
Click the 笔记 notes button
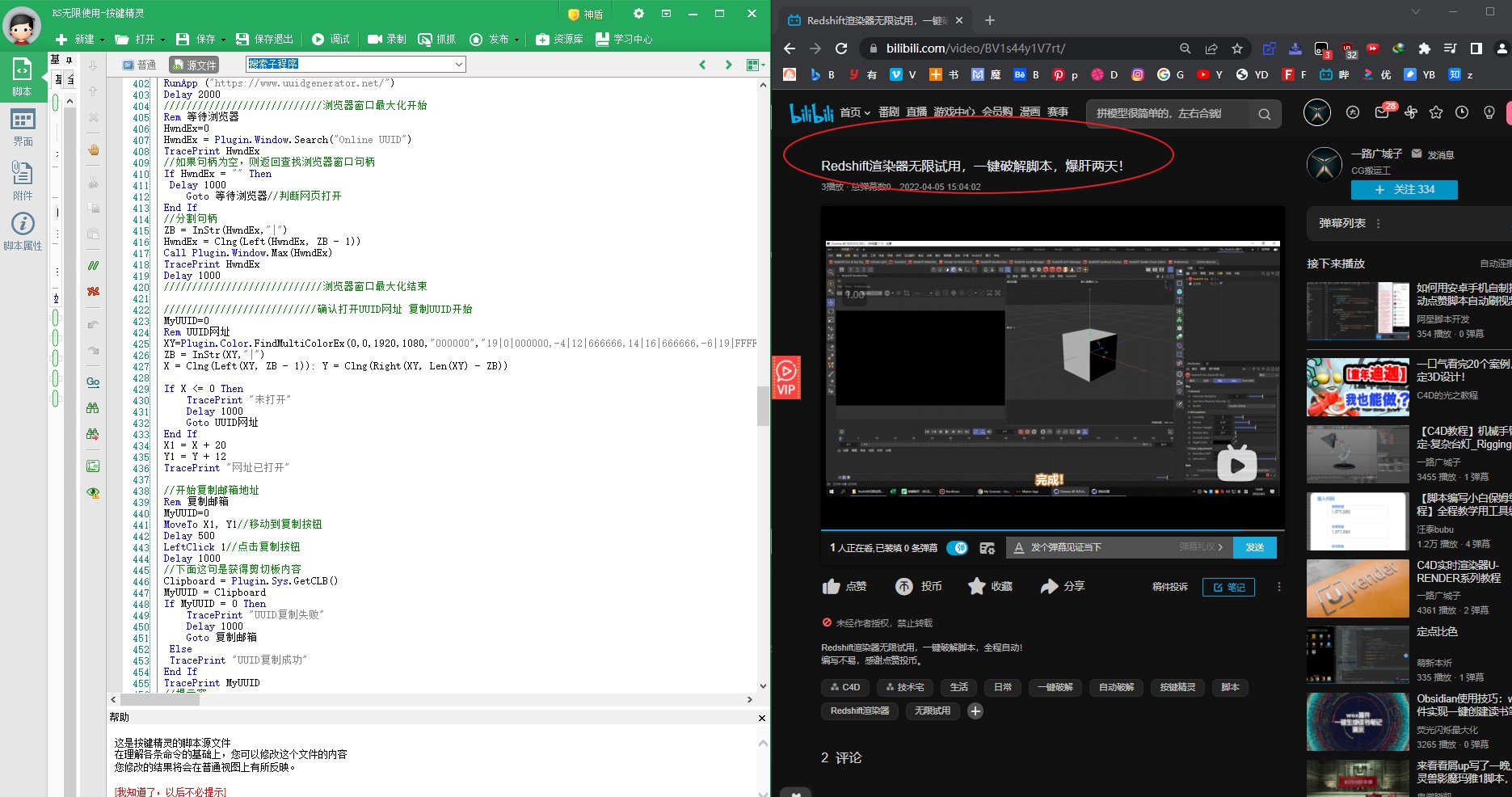(x=1228, y=588)
